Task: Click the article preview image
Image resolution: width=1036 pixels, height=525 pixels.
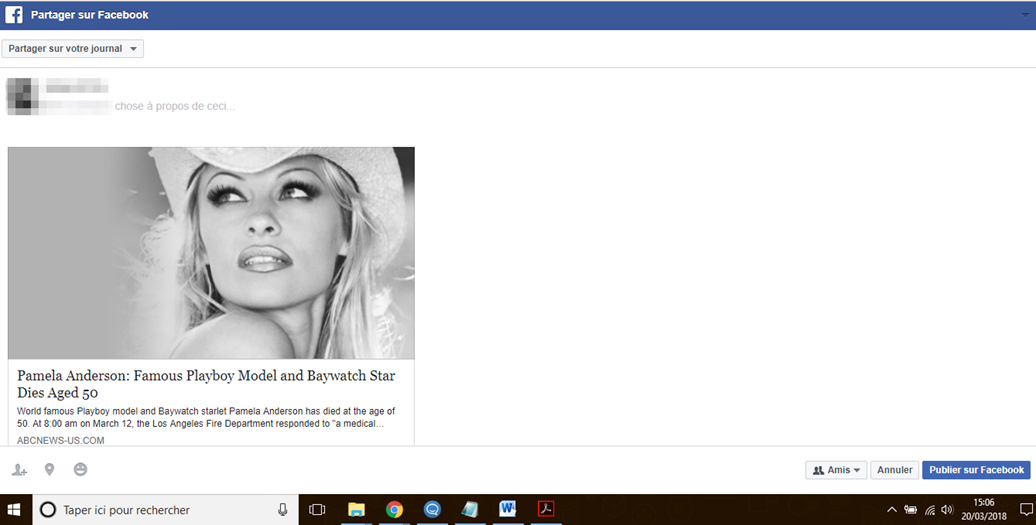Action: [211, 253]
